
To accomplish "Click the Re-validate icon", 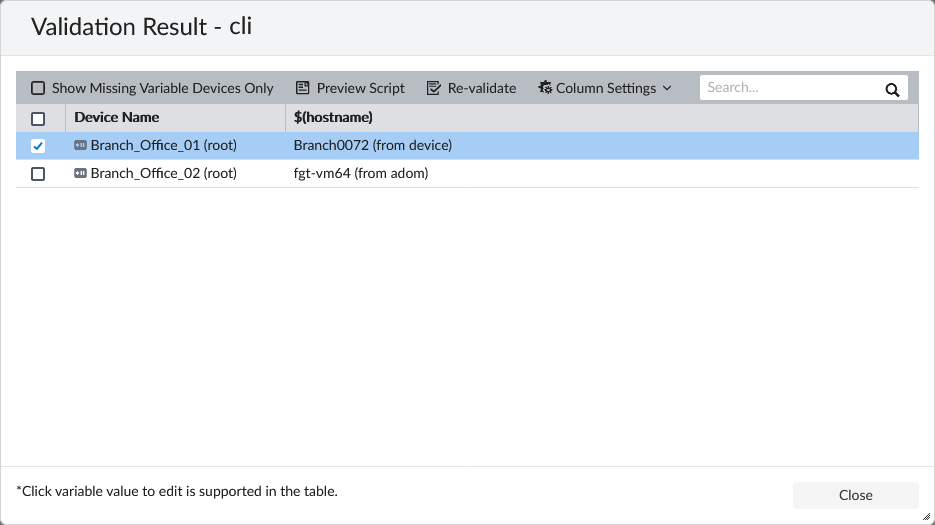I will coord(433,88).
